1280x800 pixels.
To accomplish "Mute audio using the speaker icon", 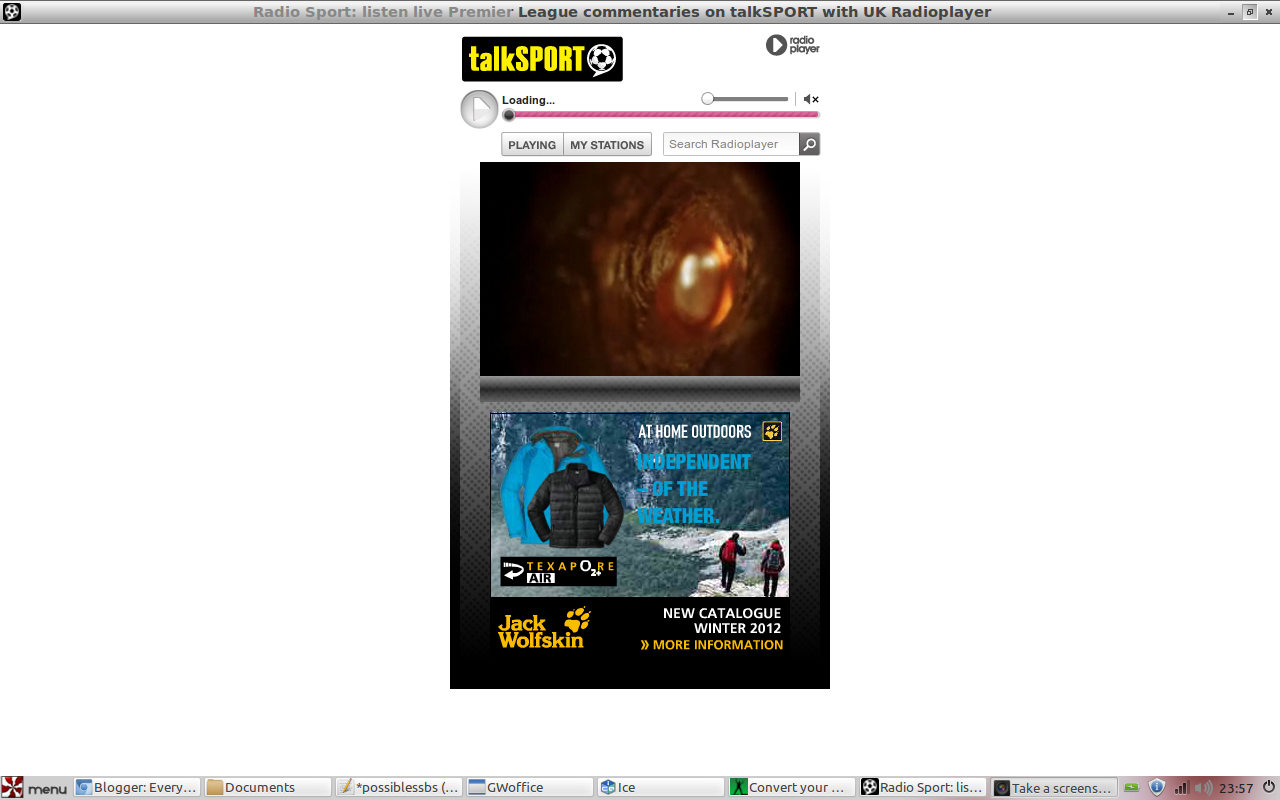I will point(811,99).
